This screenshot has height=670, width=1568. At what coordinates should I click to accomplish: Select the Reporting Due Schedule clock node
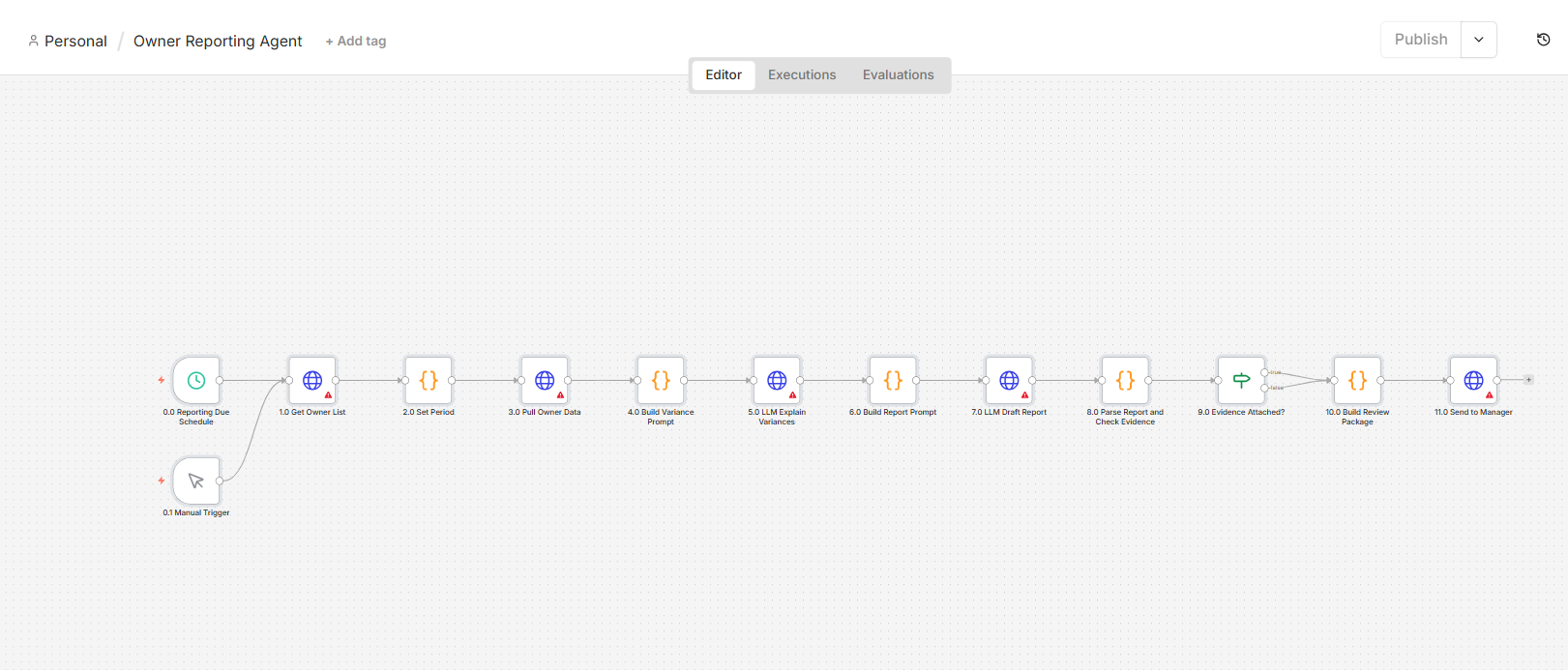(x=196, y=380)
